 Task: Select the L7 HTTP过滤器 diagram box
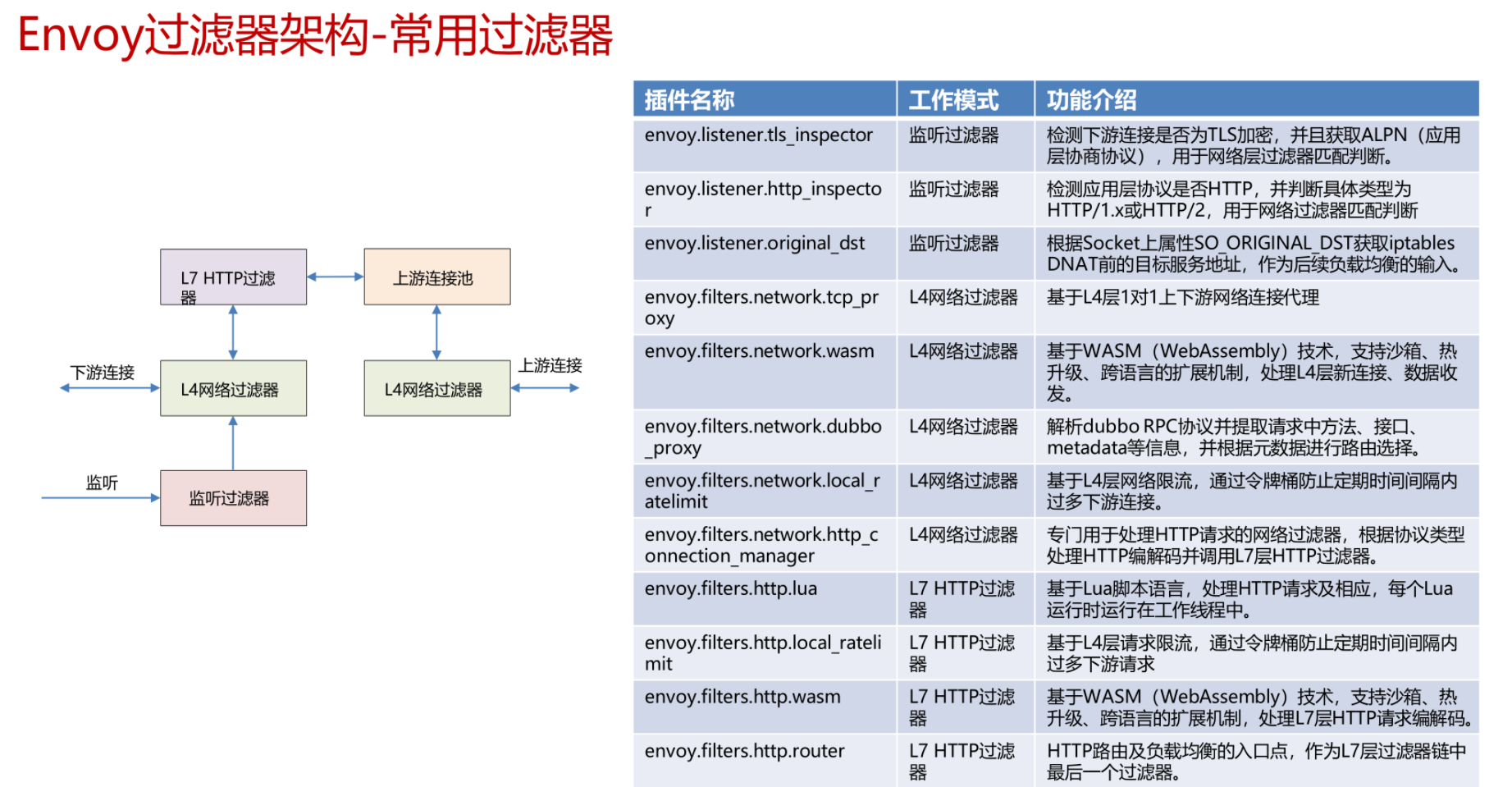[x=234, y=277]
